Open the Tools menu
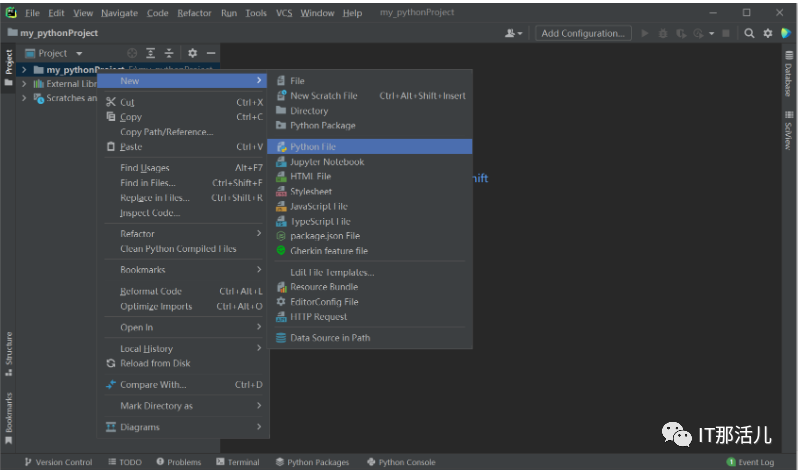 point(255,13)
